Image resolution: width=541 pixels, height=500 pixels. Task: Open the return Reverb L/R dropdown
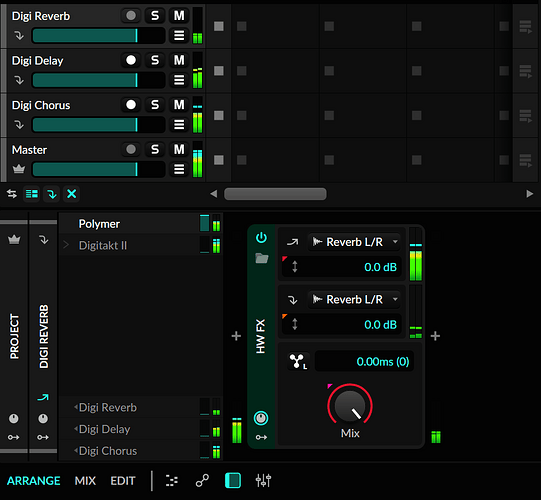click(355, 299)
